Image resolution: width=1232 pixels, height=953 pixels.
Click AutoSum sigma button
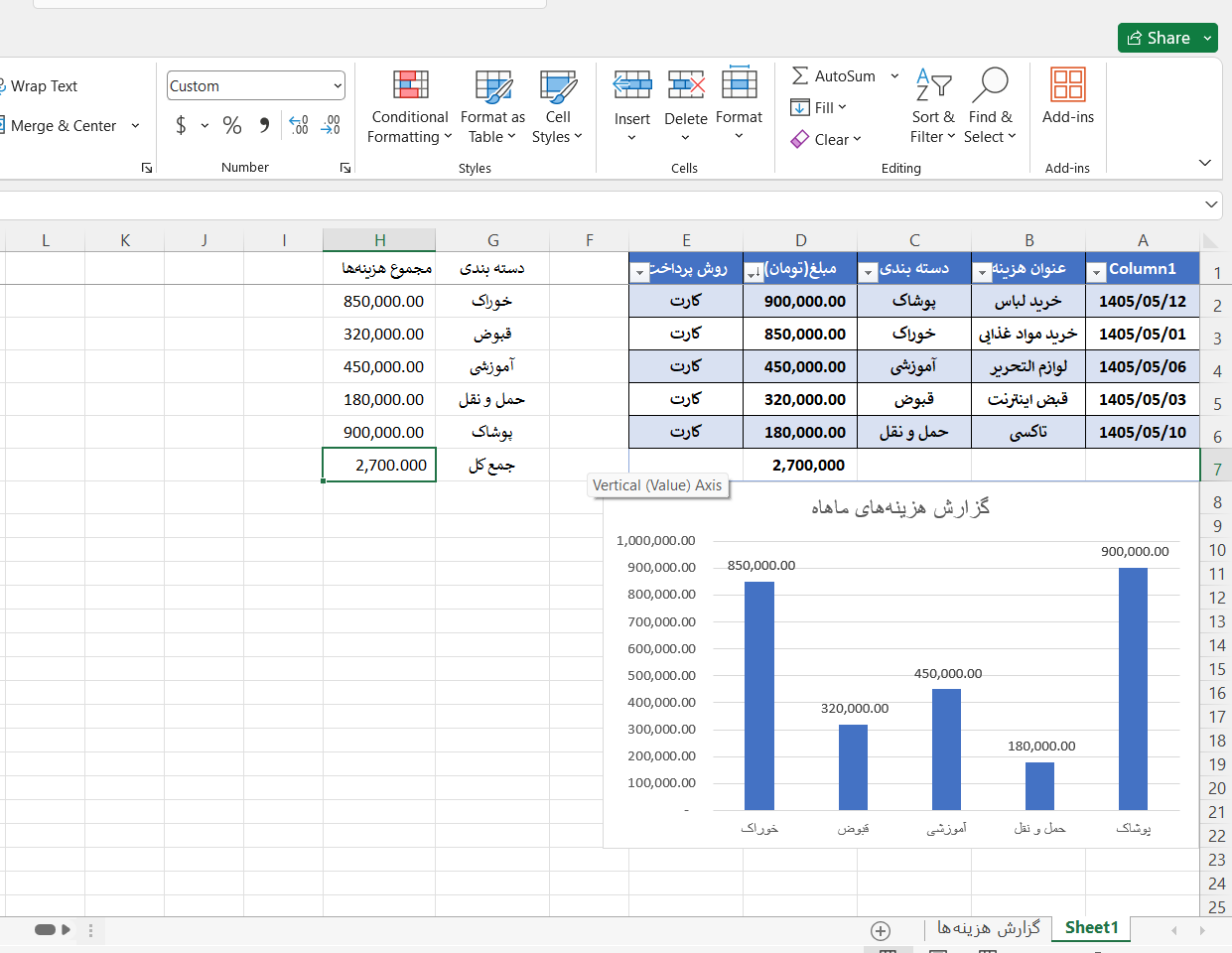(x=834, y=76)
